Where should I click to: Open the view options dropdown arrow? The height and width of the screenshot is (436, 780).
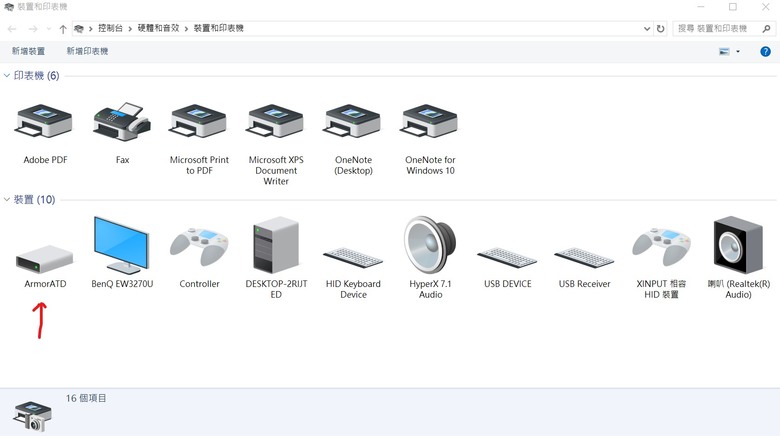click(738, 51)
